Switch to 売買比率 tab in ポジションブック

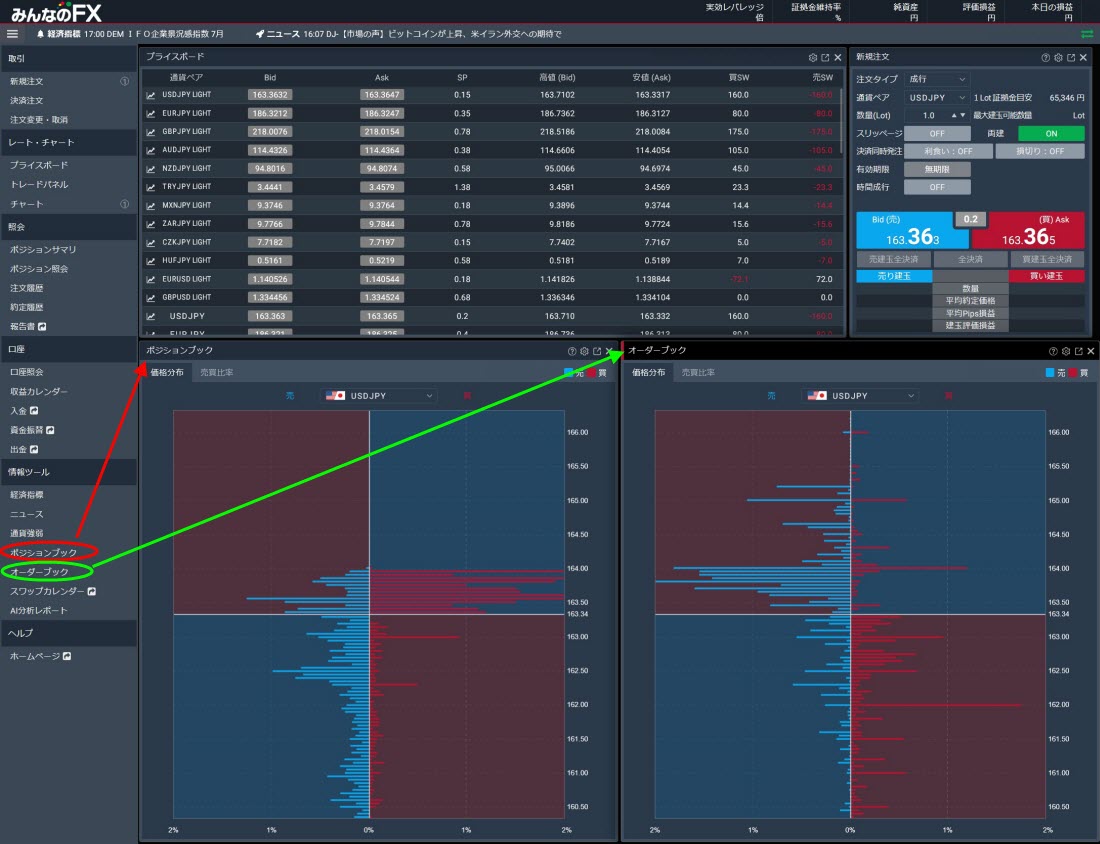(217, 373)
